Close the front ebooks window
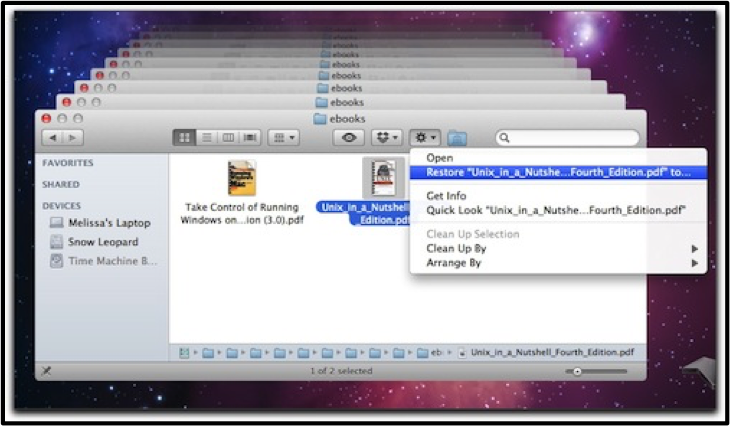This screenshot has width=730, height=426. tap(46, 118)
